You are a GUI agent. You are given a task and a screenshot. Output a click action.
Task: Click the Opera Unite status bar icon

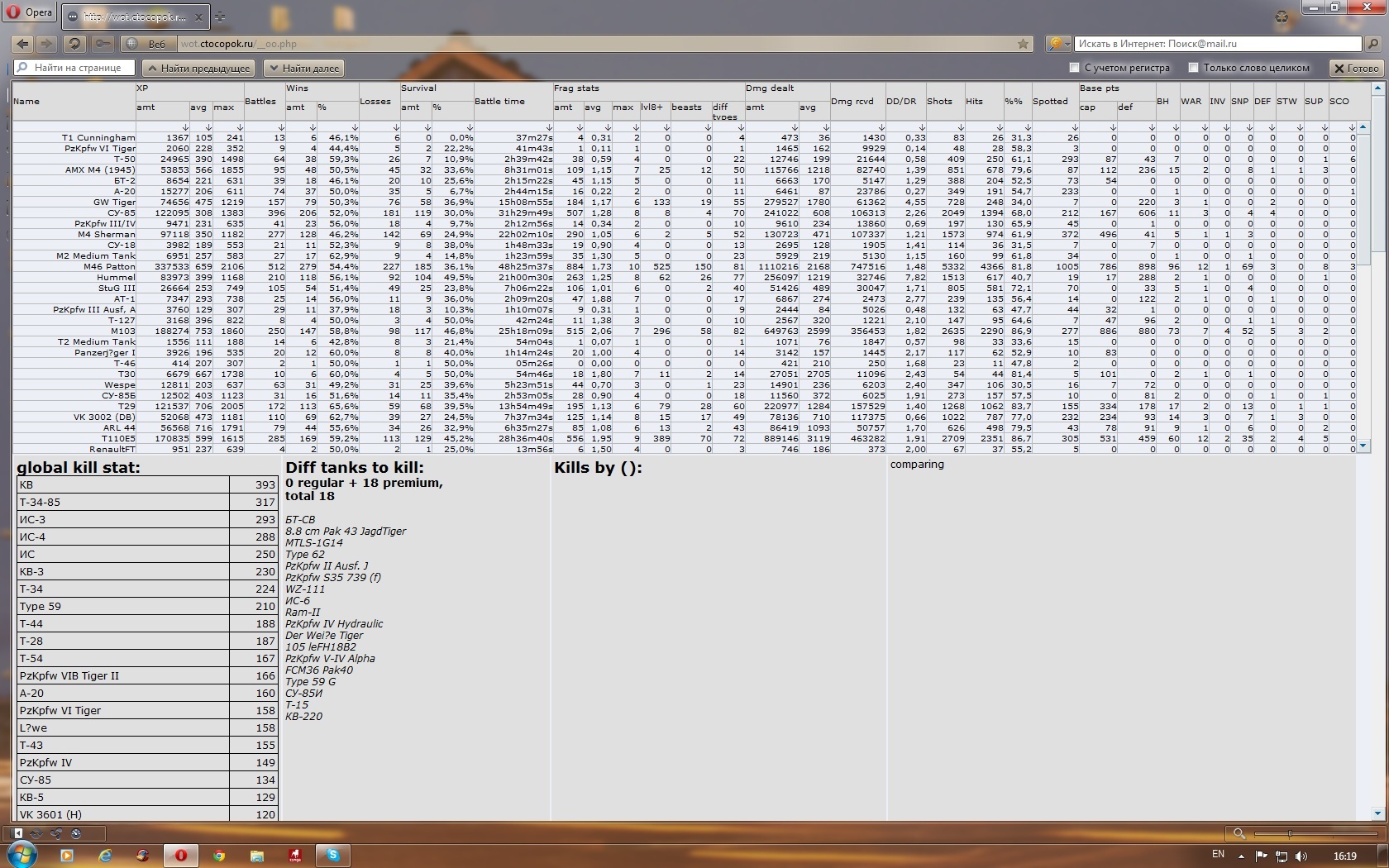[56, 833]
